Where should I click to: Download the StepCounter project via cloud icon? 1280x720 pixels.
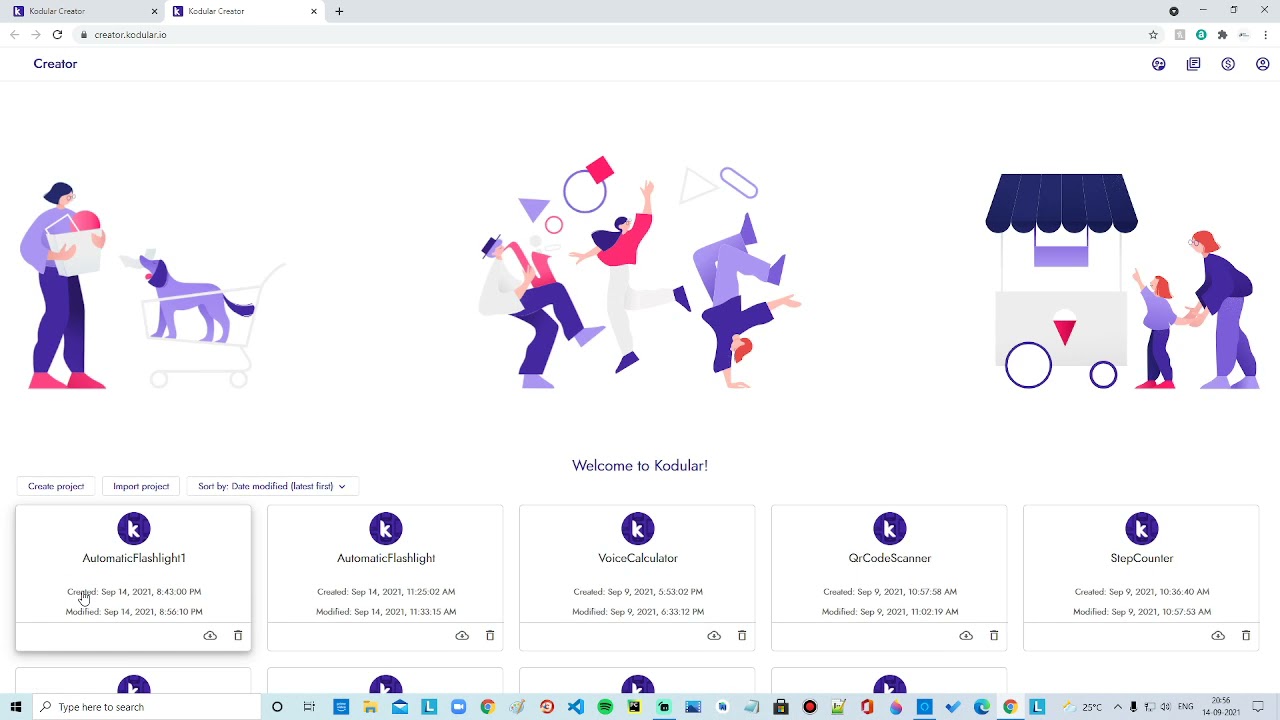click(x=1218, y=635)
